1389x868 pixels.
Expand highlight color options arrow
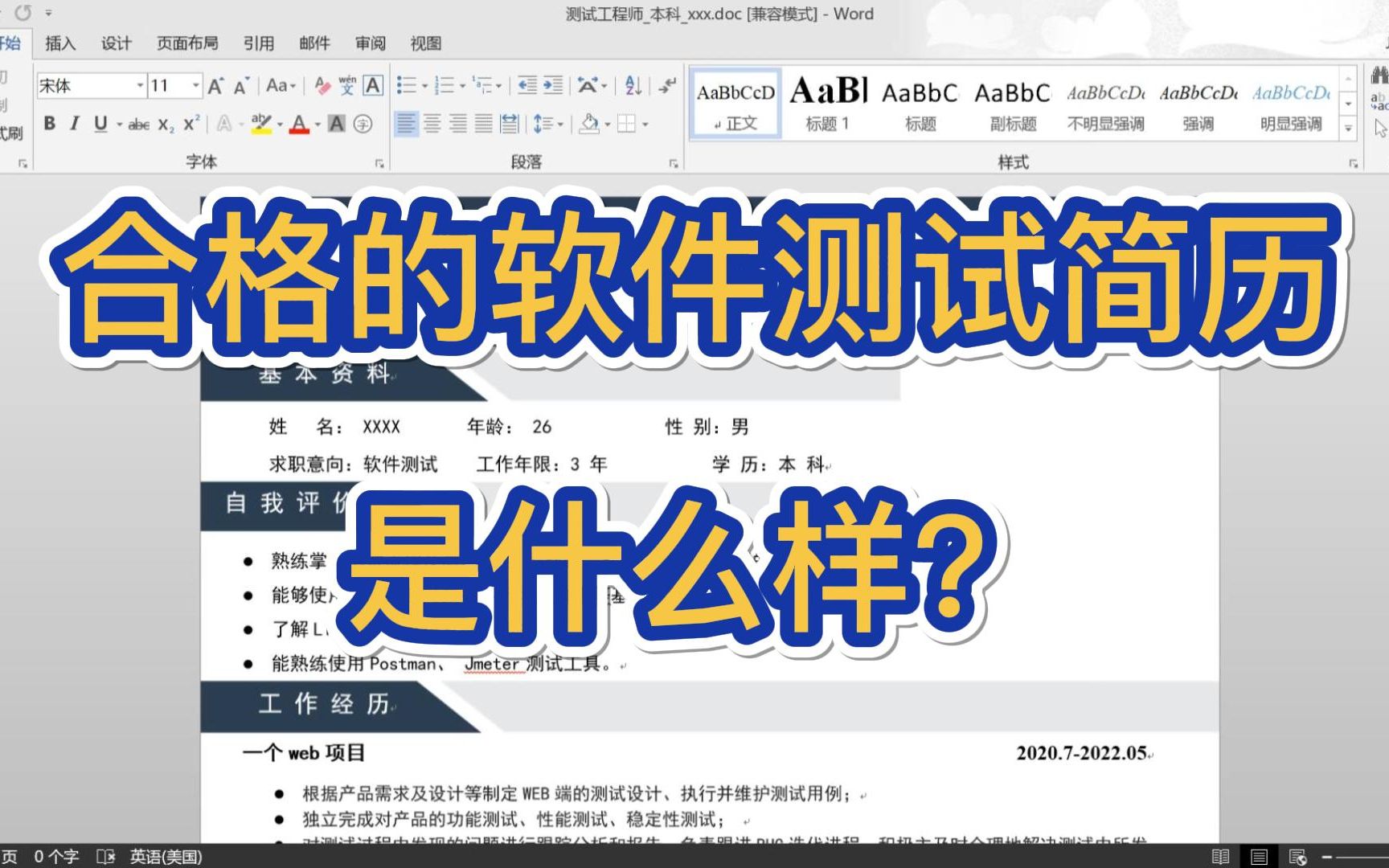280,125
